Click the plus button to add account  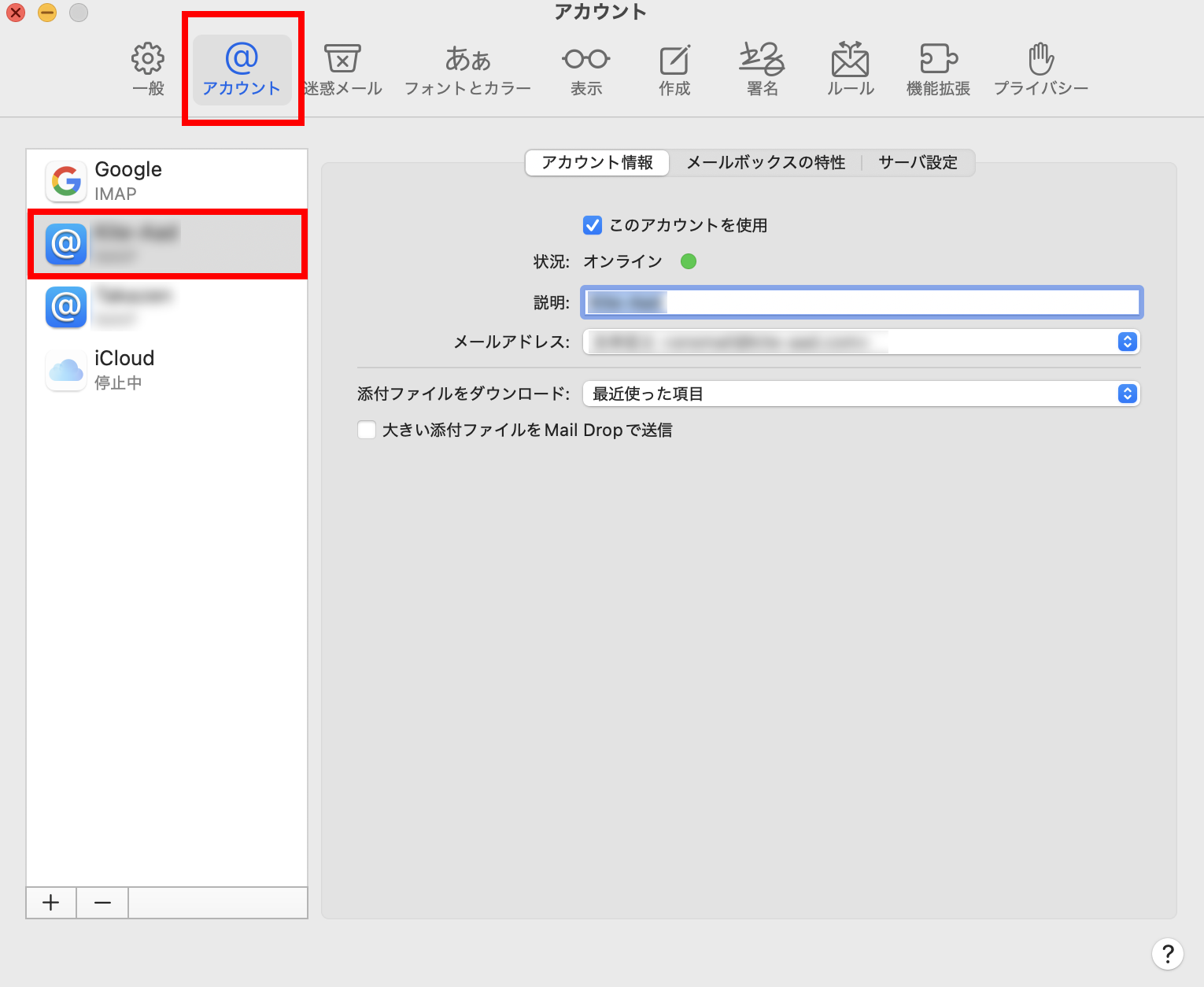click(x=51, y=903)
